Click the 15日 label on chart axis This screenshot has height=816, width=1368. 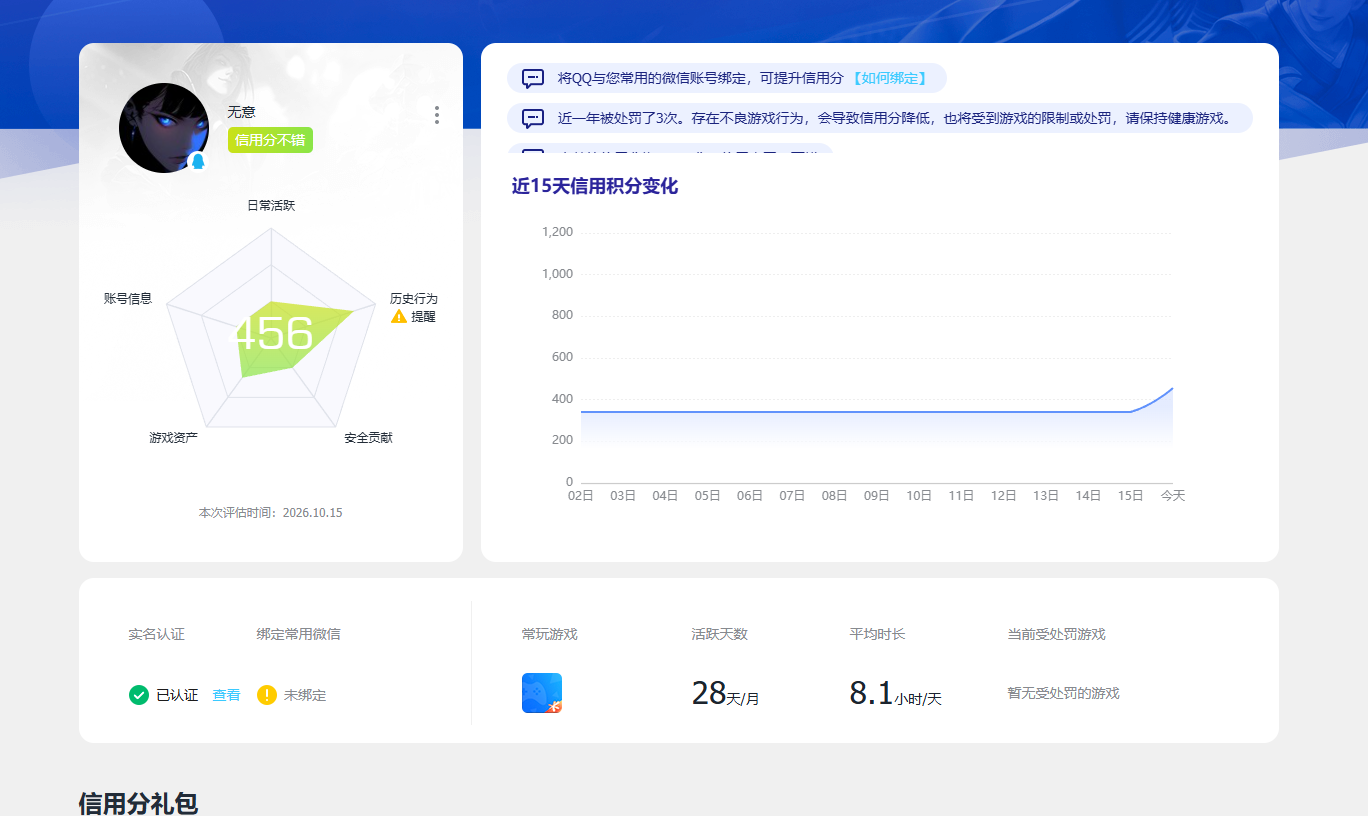coord(1131,496)
